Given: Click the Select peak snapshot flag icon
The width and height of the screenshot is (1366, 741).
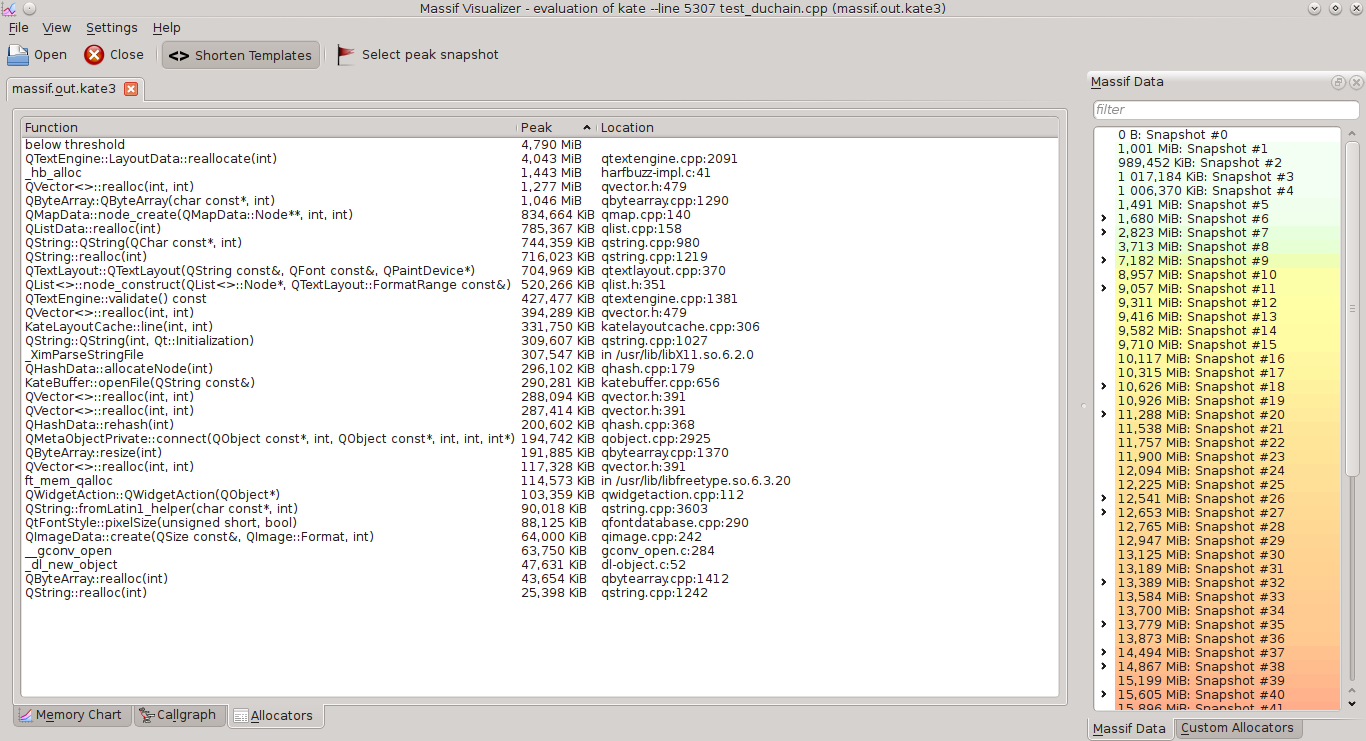Looking at the screenshot, I should (346, 55).
